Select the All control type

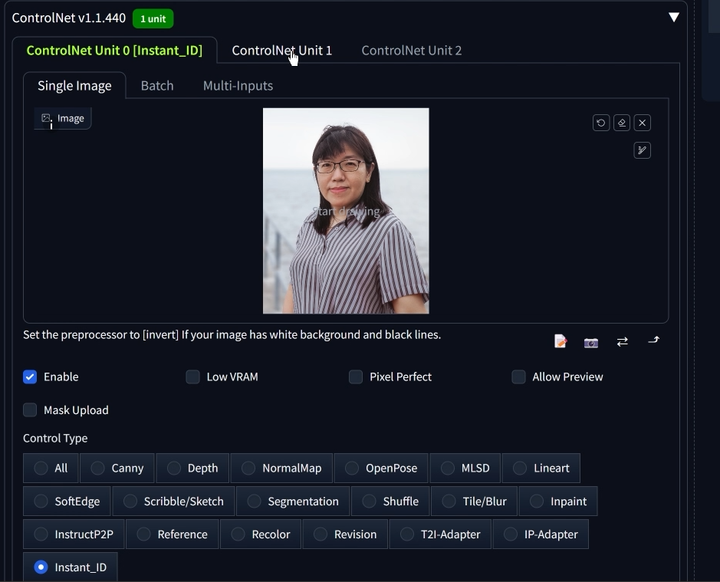coord(51,468)
